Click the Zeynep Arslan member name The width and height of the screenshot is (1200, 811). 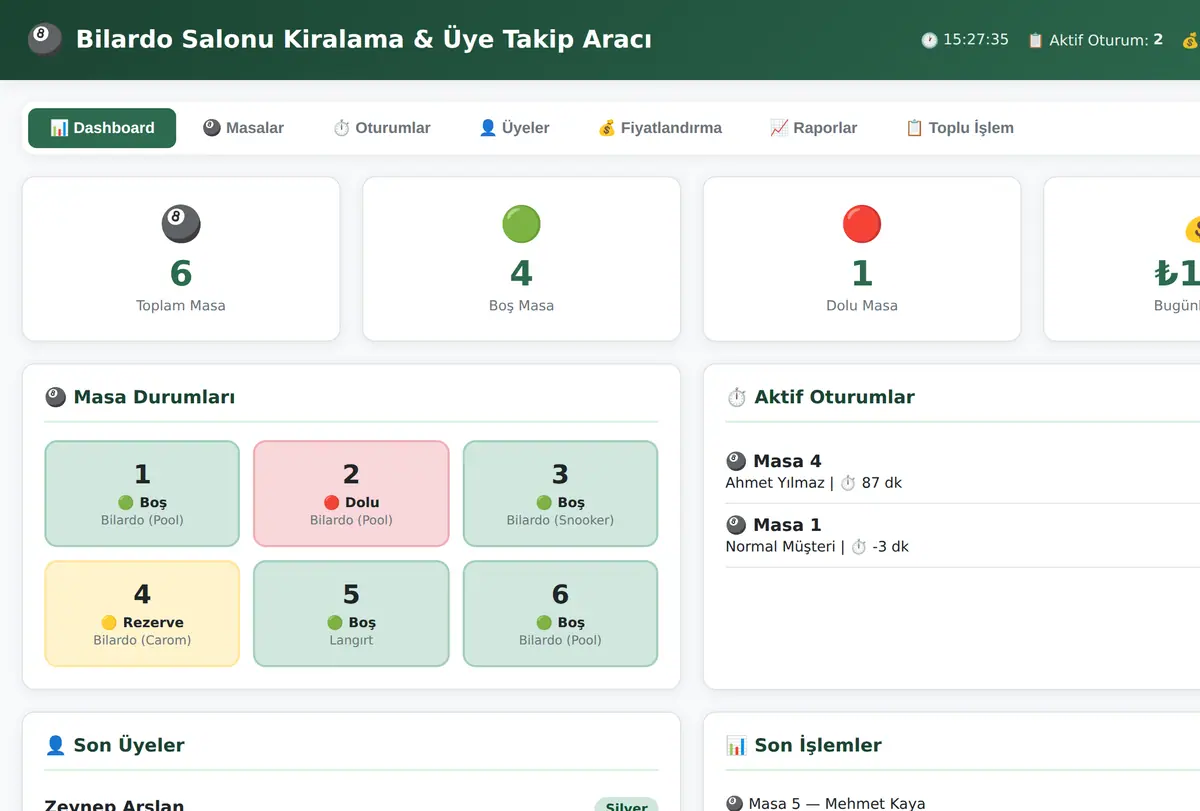point(114,804)
